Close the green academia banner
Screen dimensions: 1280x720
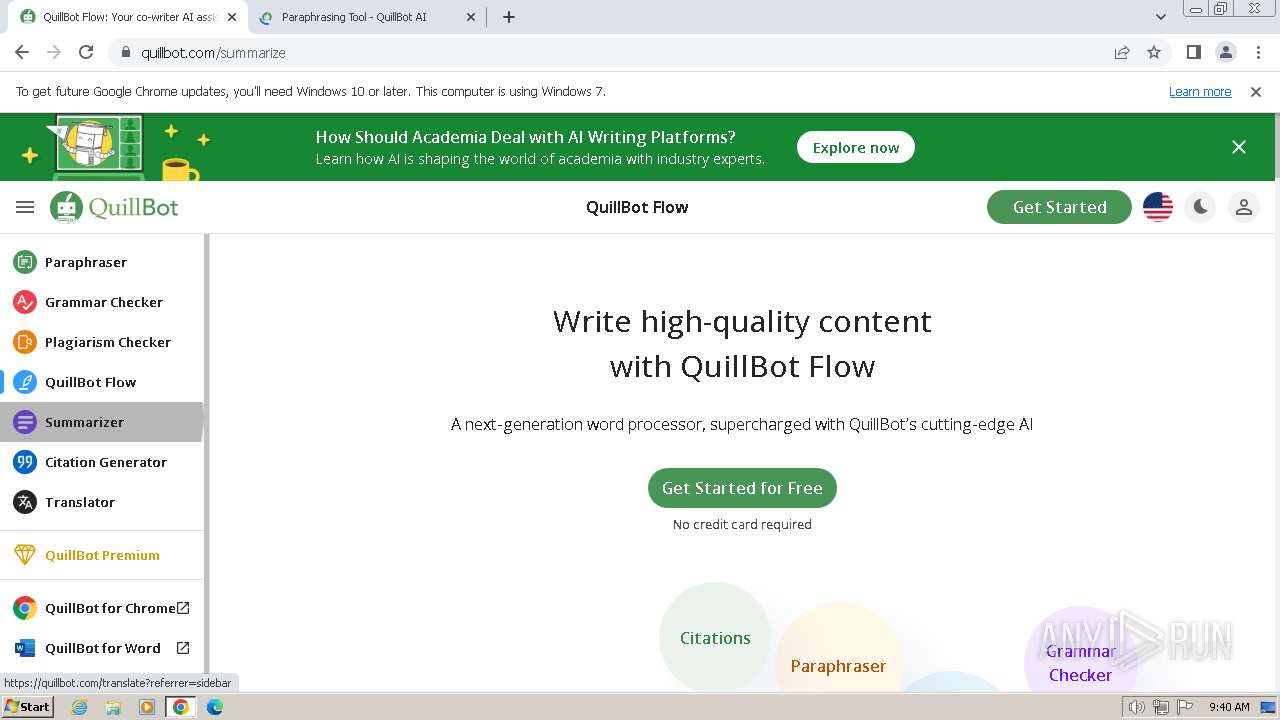click(1239, 147)
